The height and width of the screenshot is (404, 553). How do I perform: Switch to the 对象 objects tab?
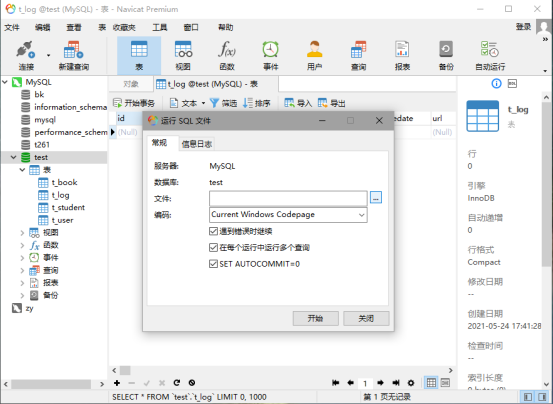[131, 84]
